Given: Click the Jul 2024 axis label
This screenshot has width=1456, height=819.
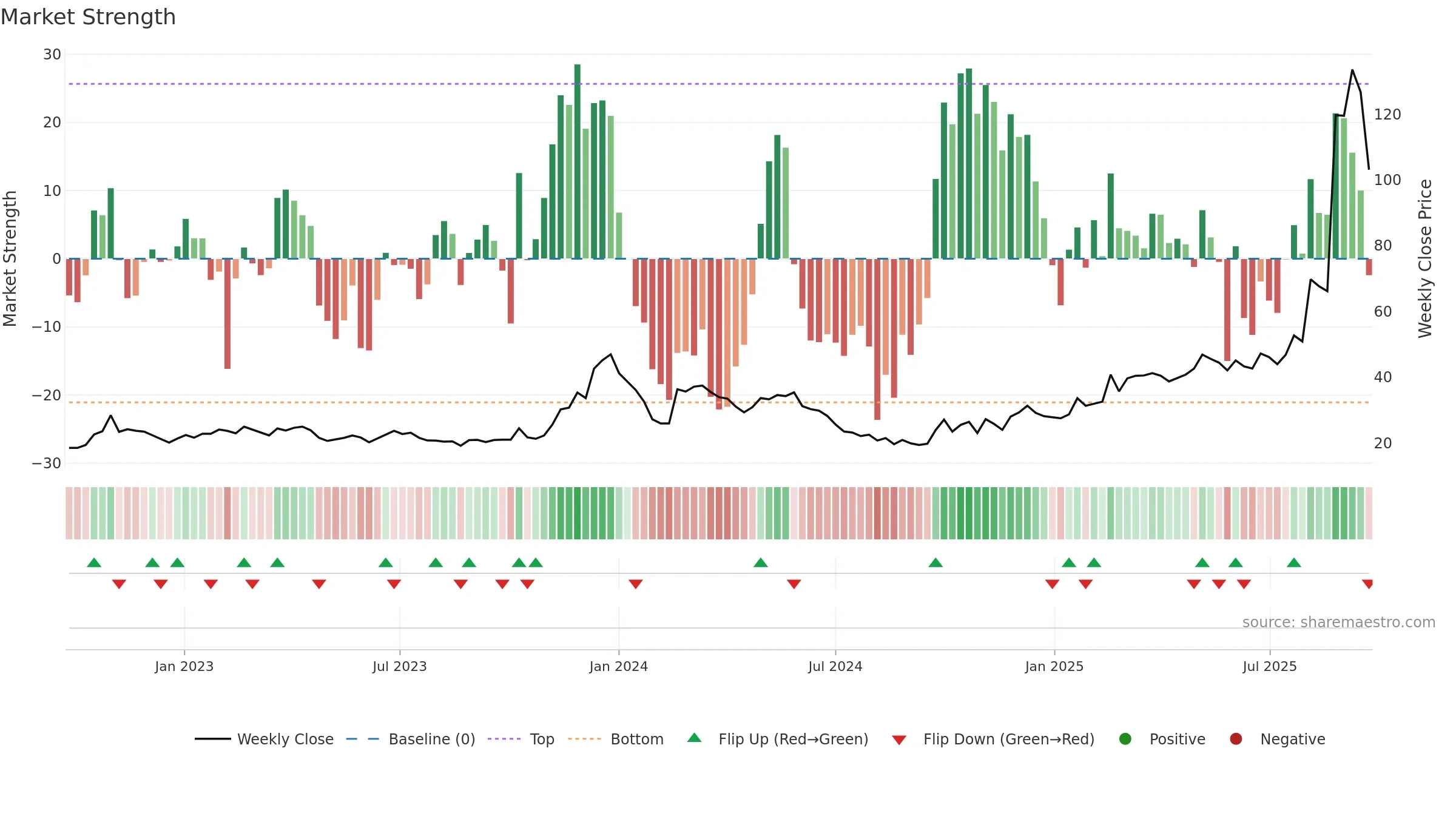Looking at the screenshot, I should pyautogui.click(x=835, y=666).
